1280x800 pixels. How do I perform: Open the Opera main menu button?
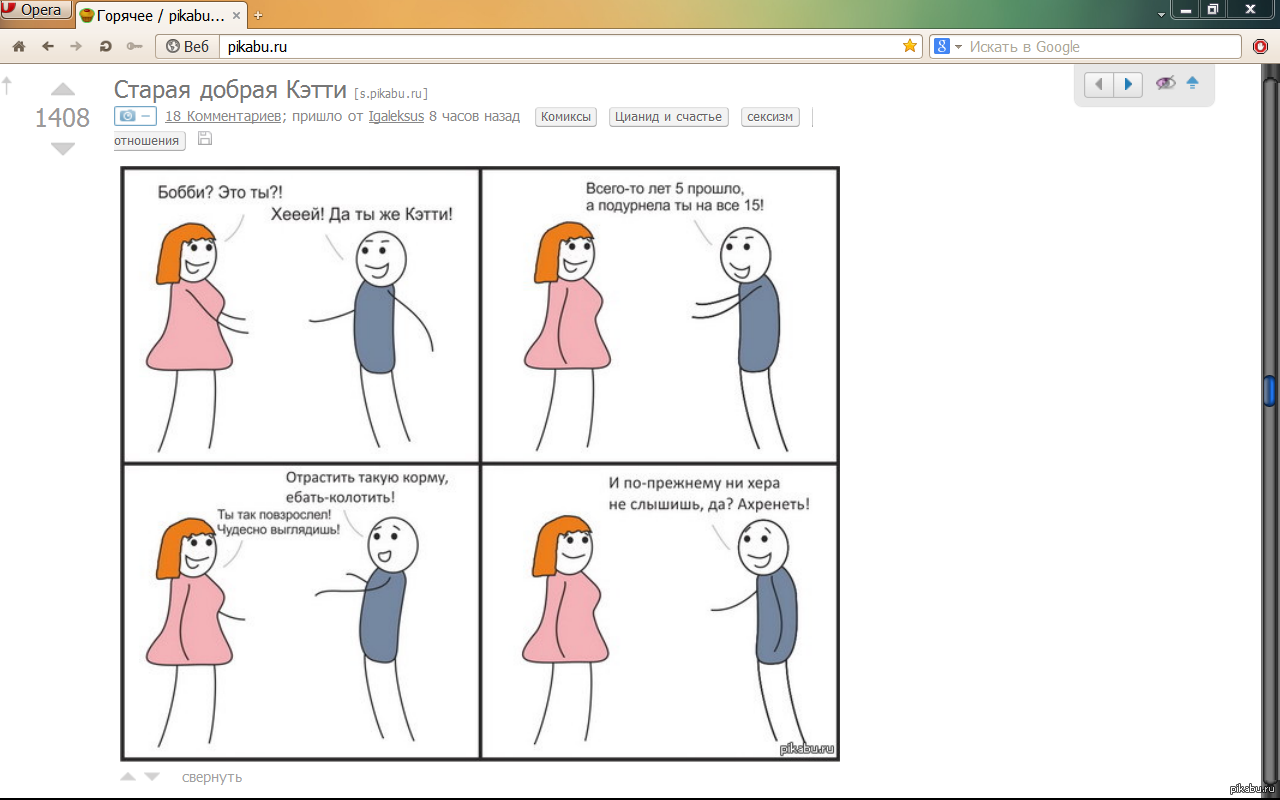(36, 11)
